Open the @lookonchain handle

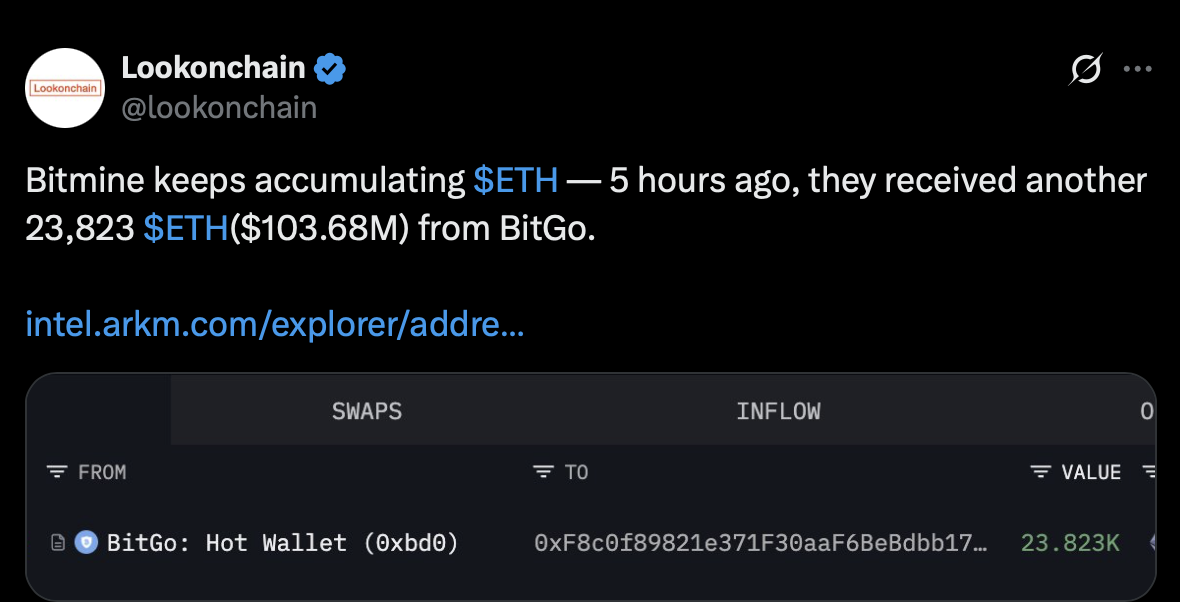click(x=219, y=107)
